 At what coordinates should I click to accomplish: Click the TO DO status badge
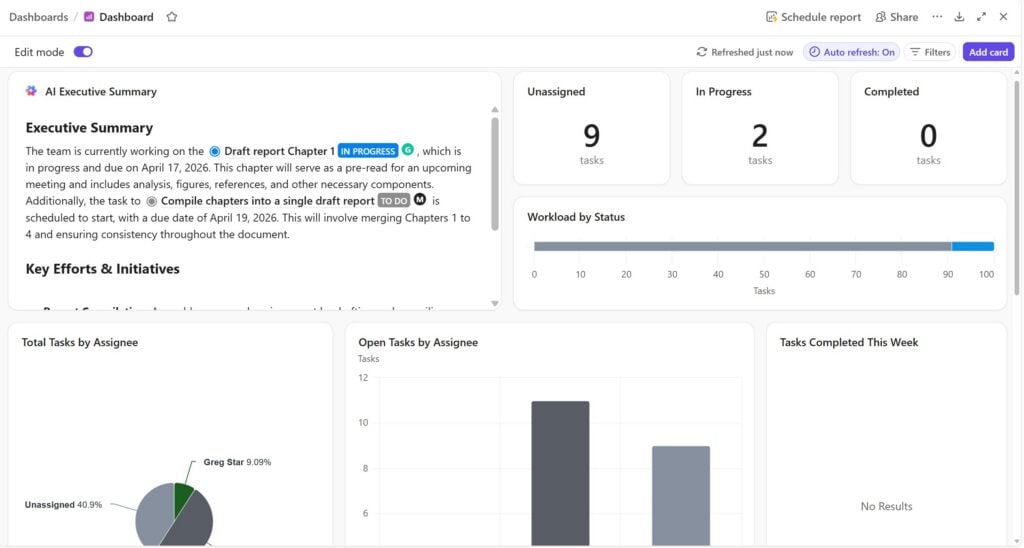click(x=394, y=201)
